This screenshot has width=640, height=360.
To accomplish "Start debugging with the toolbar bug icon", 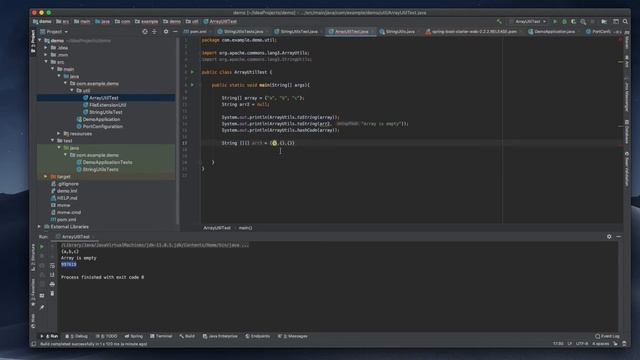I will tap(564, 21).
